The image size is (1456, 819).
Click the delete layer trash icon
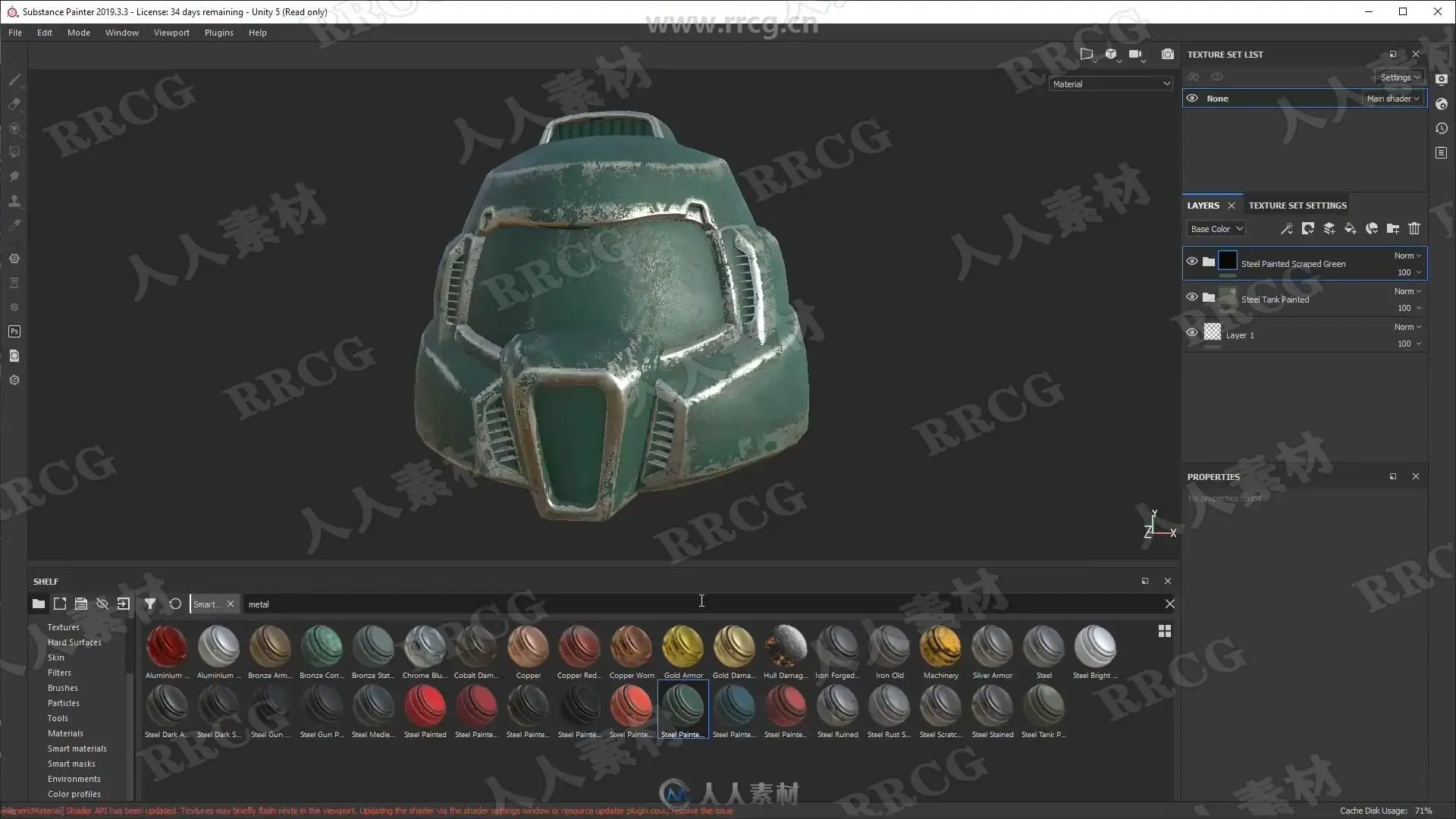[x=1414, y=228]
